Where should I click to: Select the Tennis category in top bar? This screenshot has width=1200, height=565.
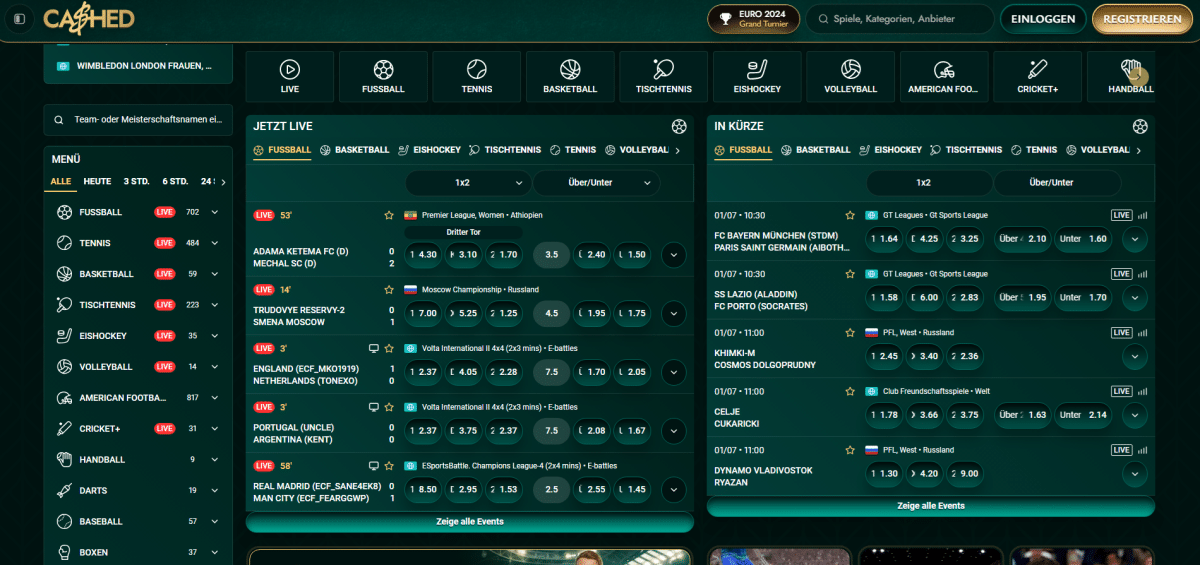pyautogui.click(x=477, y=76)
